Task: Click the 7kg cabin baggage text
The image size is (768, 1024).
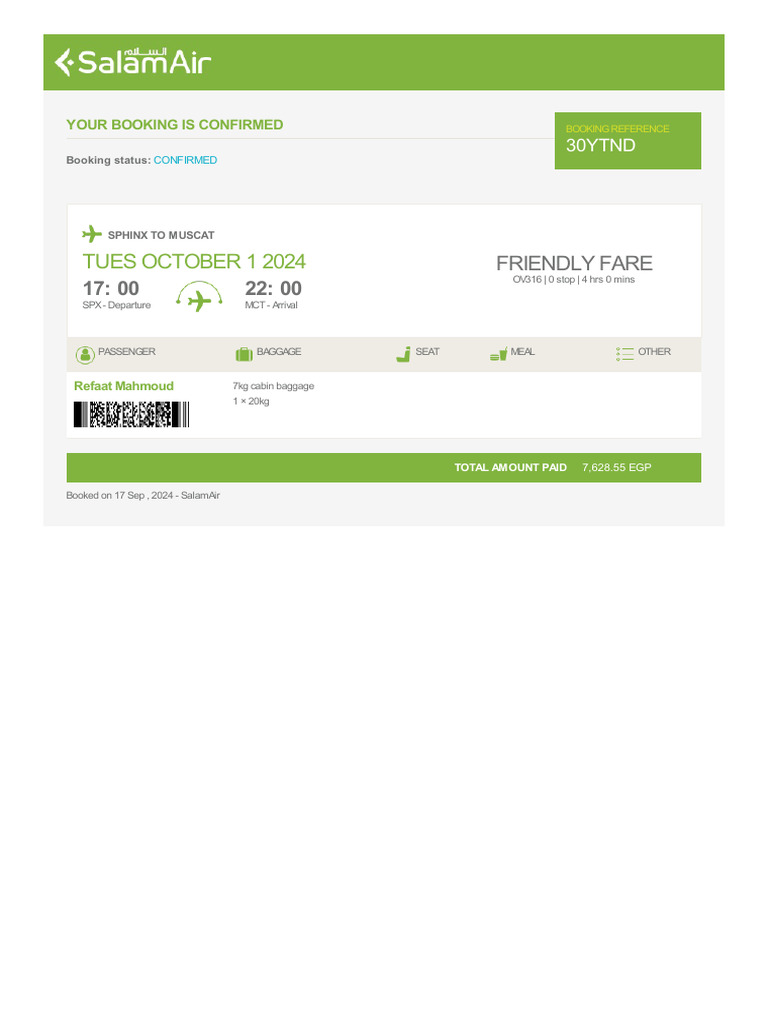Action: (x=273, y=386)
